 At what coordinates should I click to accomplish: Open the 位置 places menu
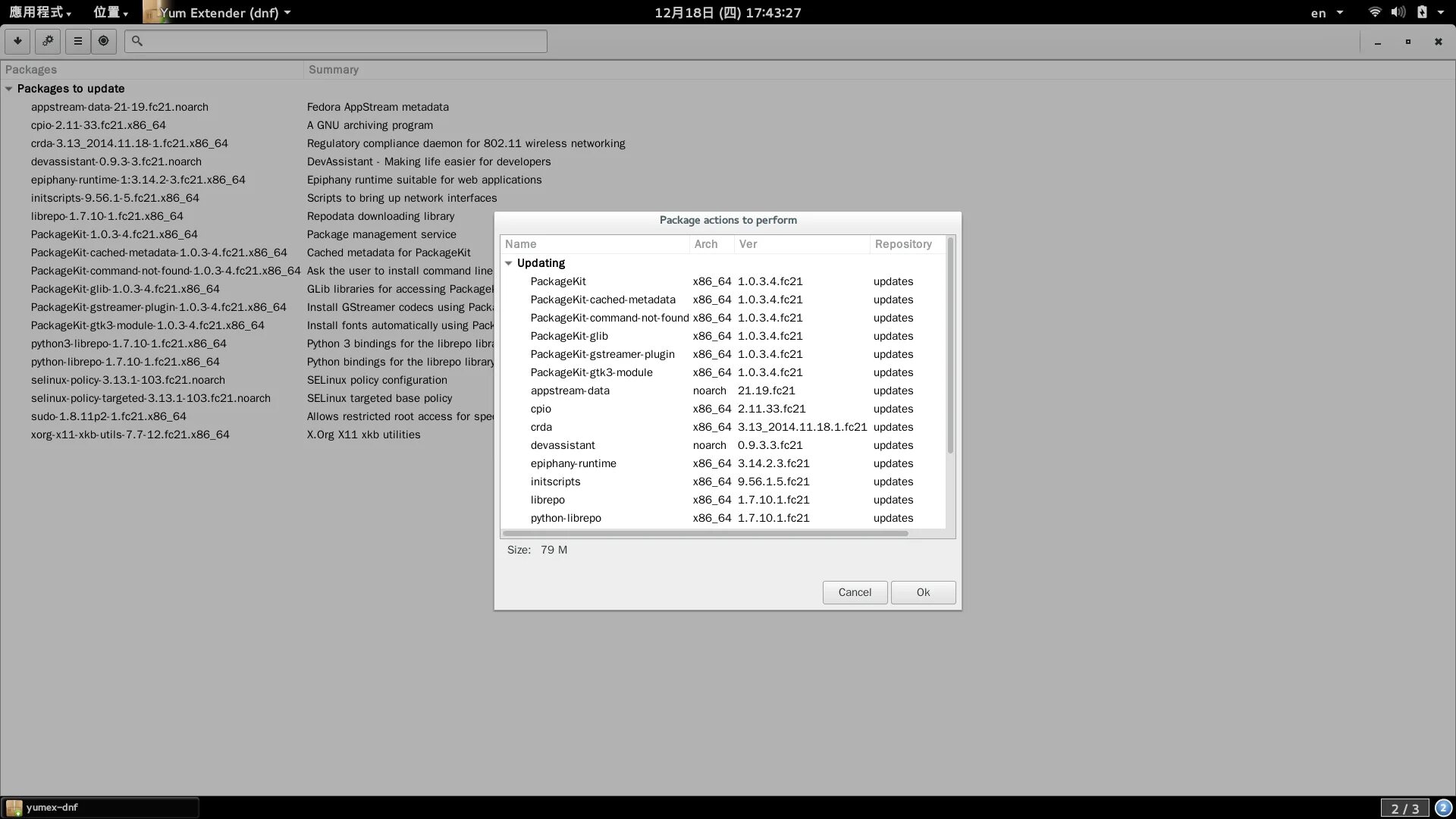pos(110,12)
